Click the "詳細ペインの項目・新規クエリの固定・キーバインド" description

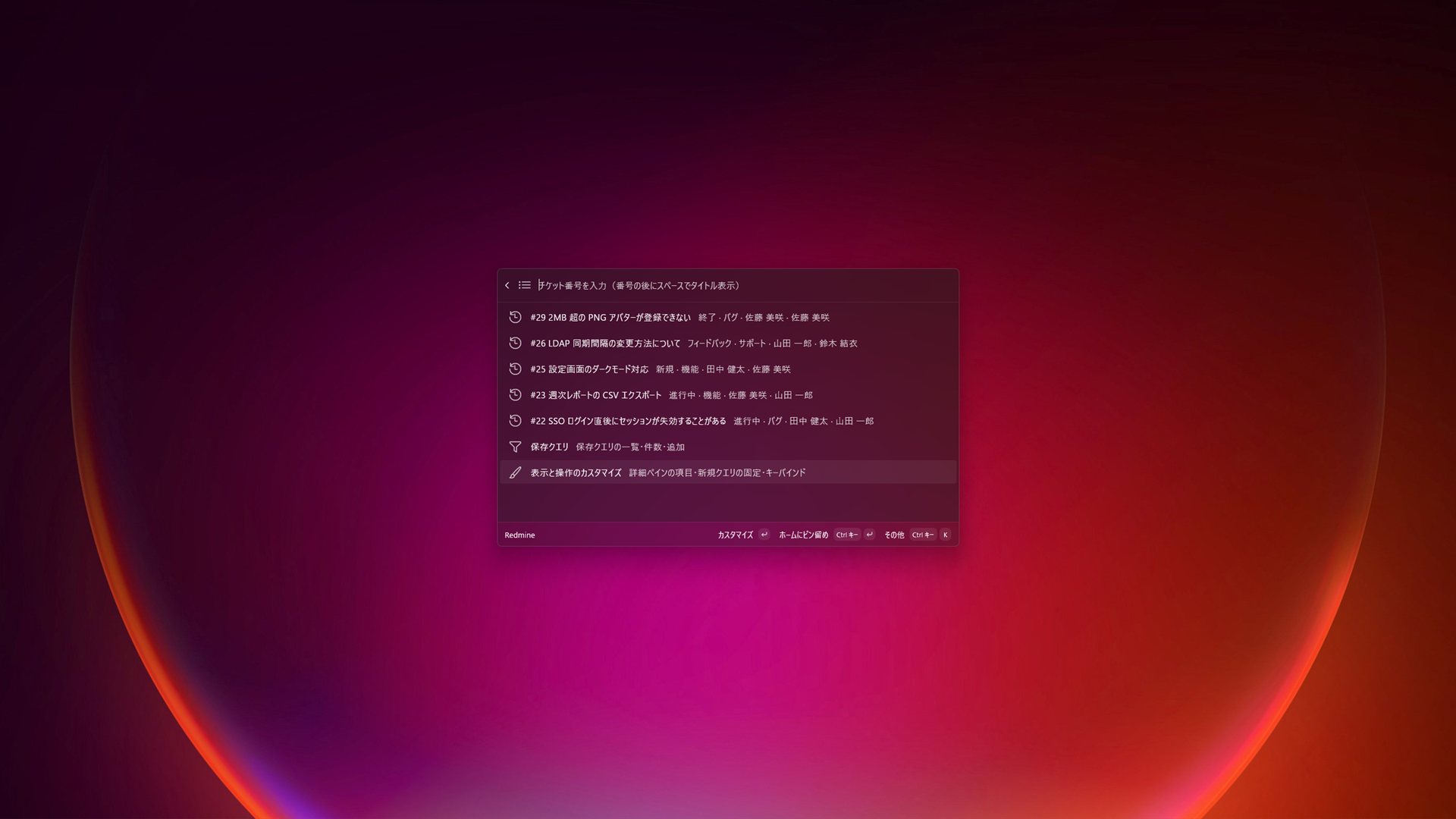pyautogui.click(x=717, y=472)
